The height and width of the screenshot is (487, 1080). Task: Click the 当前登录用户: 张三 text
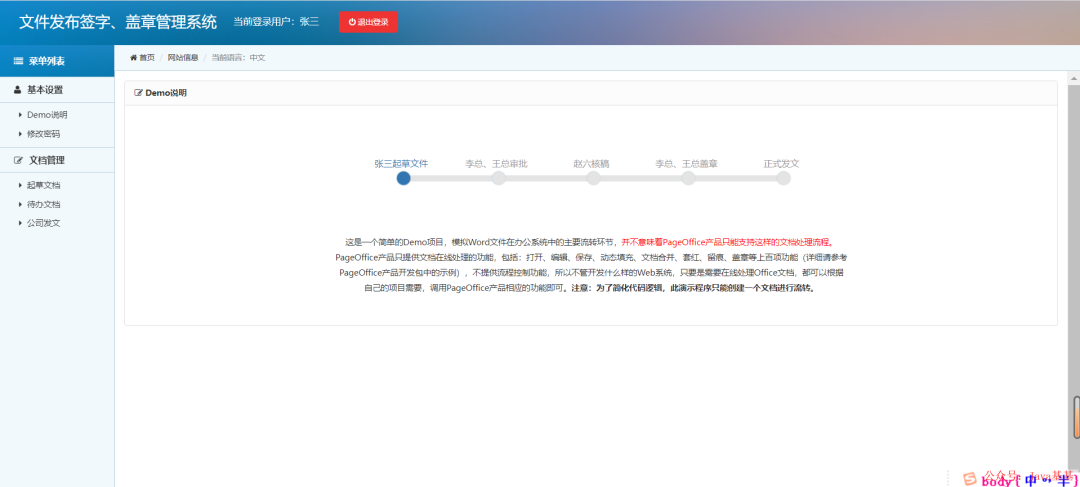pyautogui.click(x=276, y=22)
